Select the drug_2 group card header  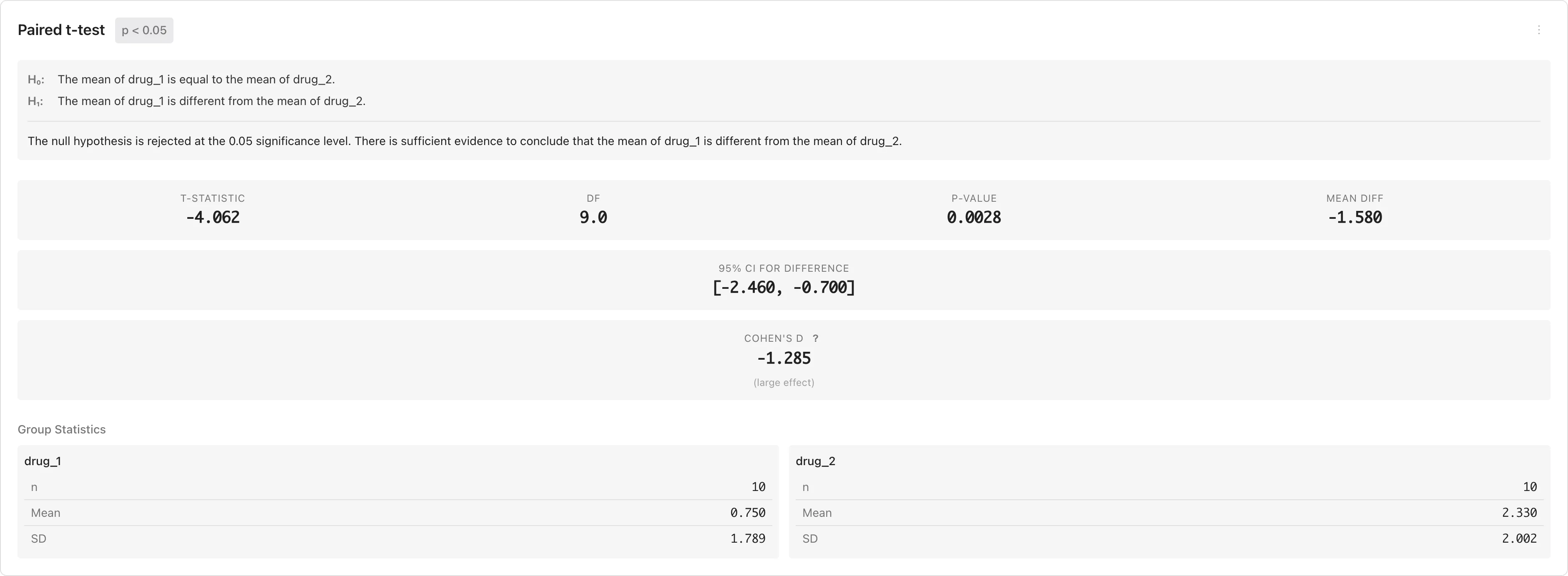[x=815, y=461]
